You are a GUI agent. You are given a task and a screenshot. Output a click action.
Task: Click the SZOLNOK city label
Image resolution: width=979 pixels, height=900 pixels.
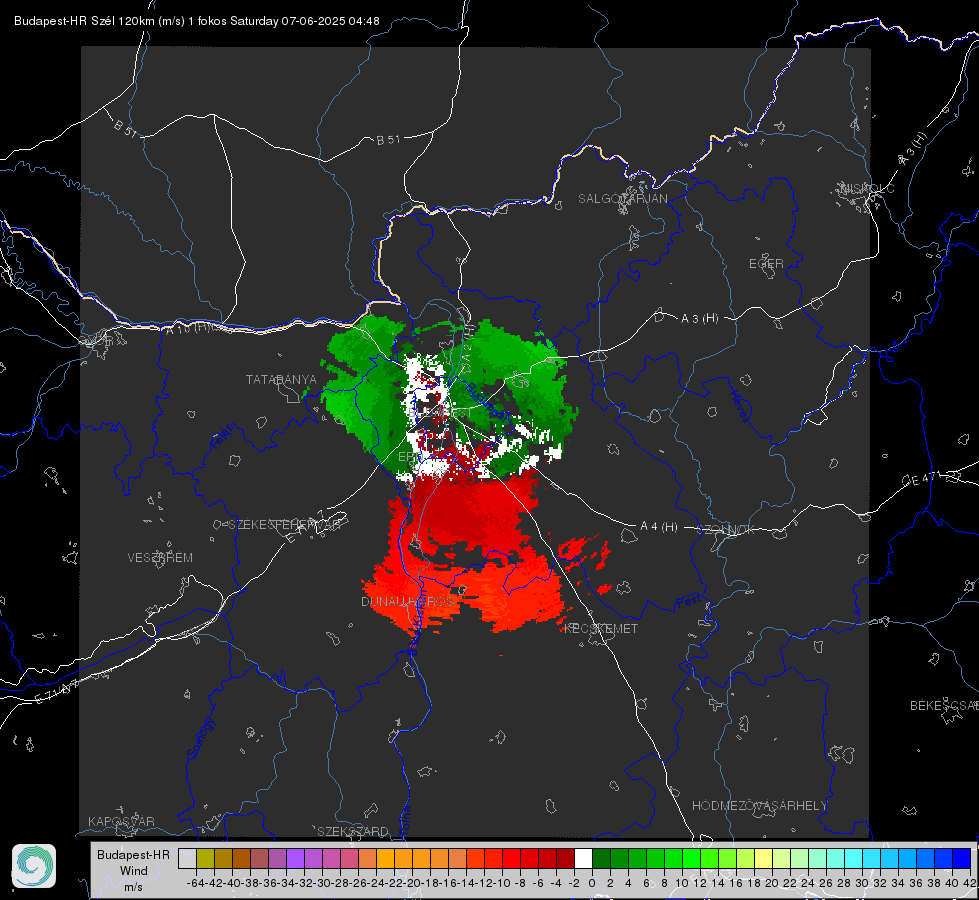[726, 530]
